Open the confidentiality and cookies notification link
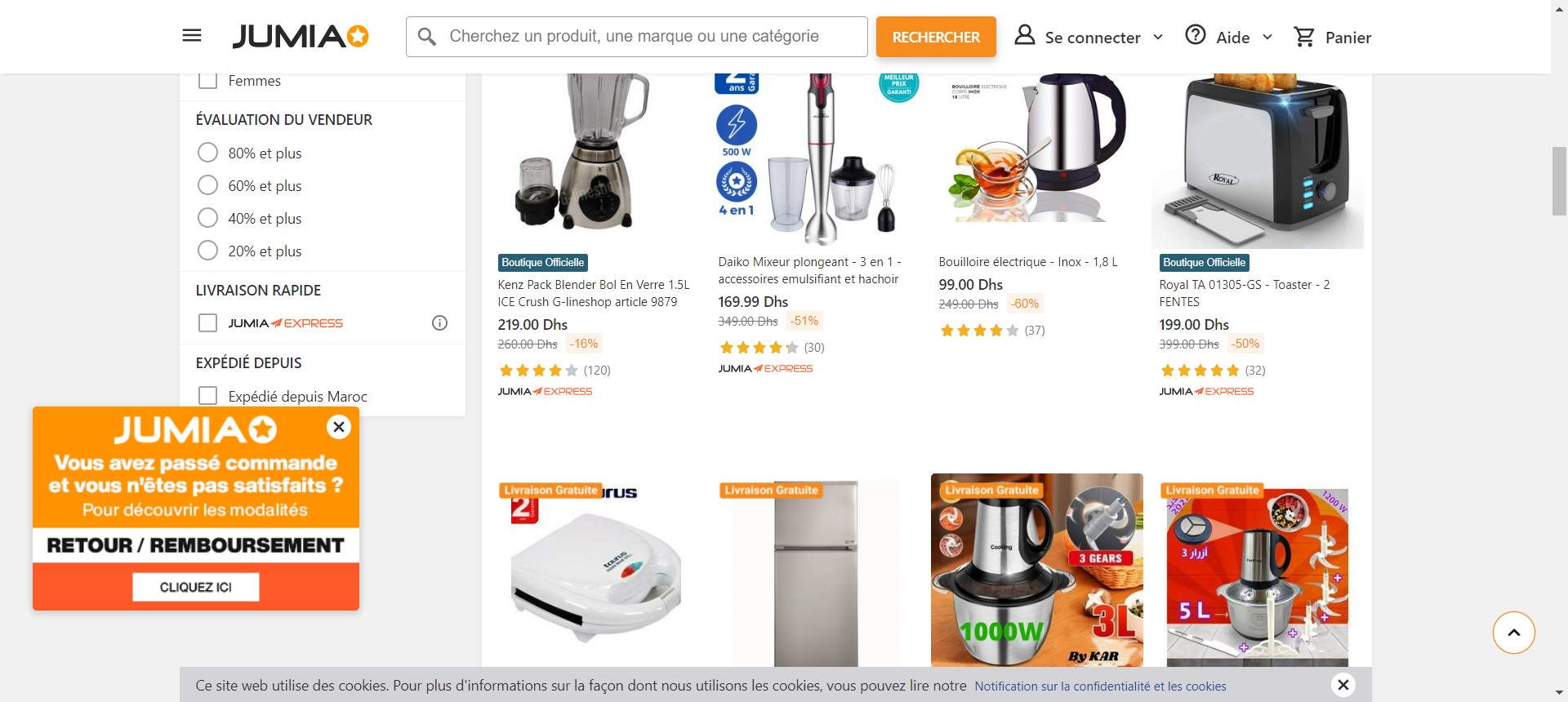The image size is (1568, 702). (1100, 686)
